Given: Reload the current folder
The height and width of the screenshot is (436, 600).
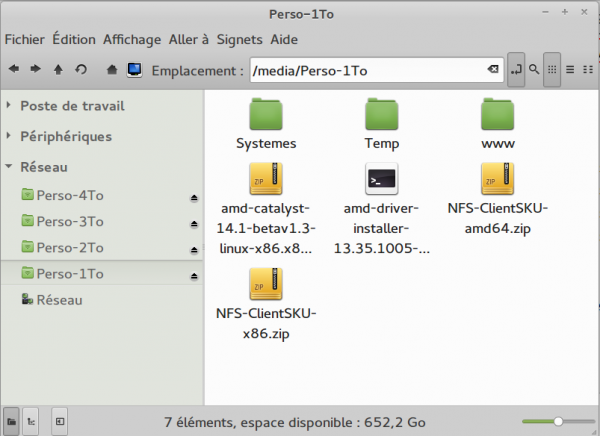Looking at the screenshot, I should pyautogui.click(x=81, y=70).
